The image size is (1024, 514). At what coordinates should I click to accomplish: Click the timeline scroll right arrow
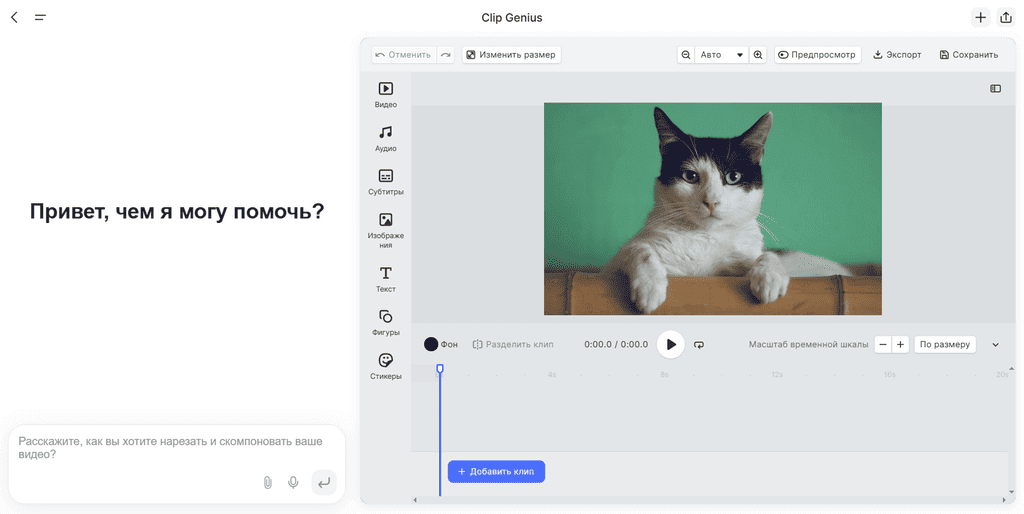1004,500
